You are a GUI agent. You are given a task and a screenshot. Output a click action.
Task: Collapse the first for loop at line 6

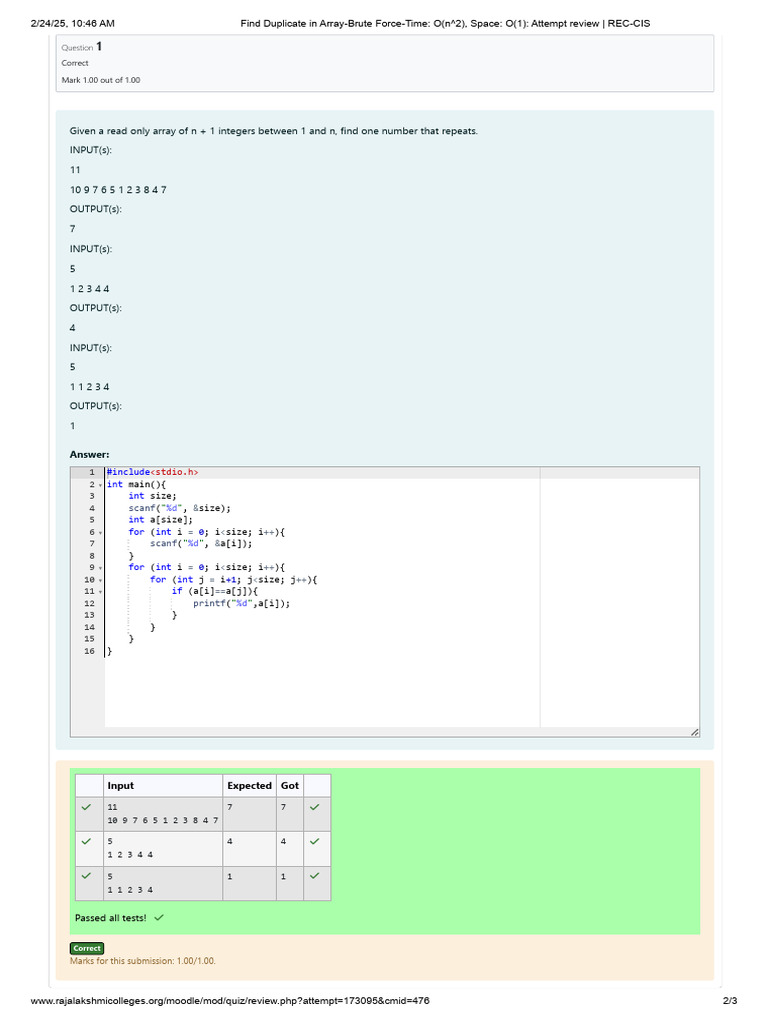click(x=100, y=532)
